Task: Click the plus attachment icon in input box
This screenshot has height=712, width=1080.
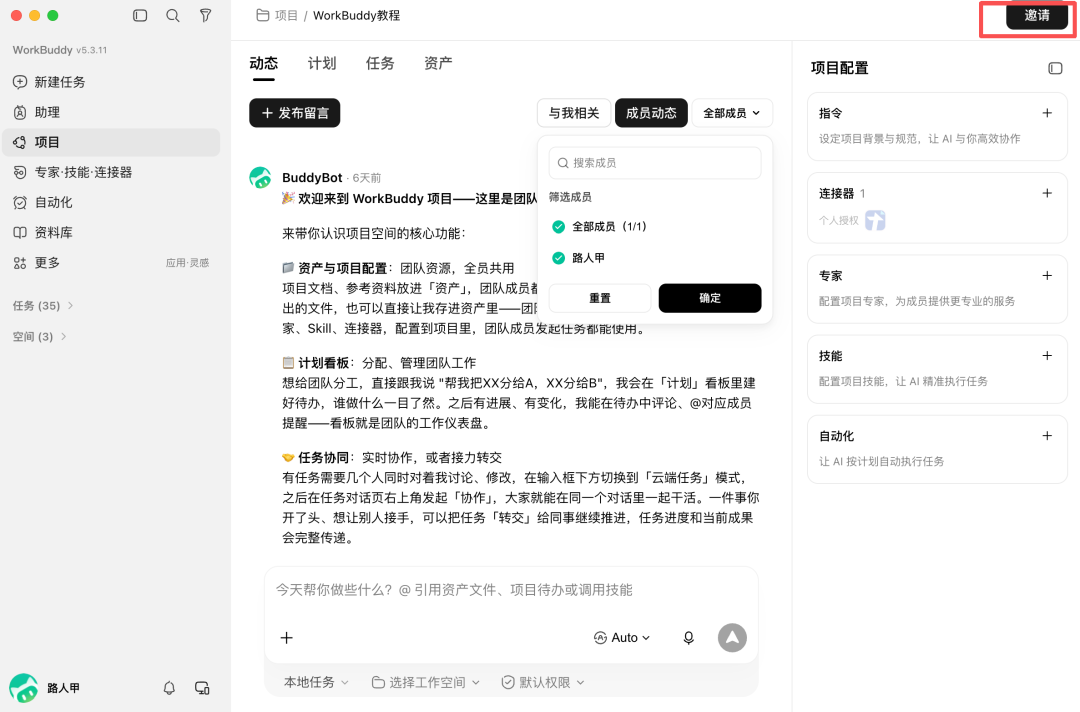Action: 287,638
